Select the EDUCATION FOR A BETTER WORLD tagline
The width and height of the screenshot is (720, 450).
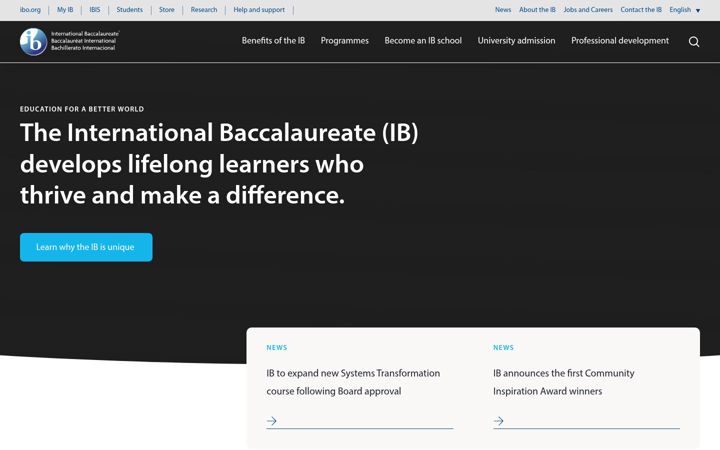point(82,109)
